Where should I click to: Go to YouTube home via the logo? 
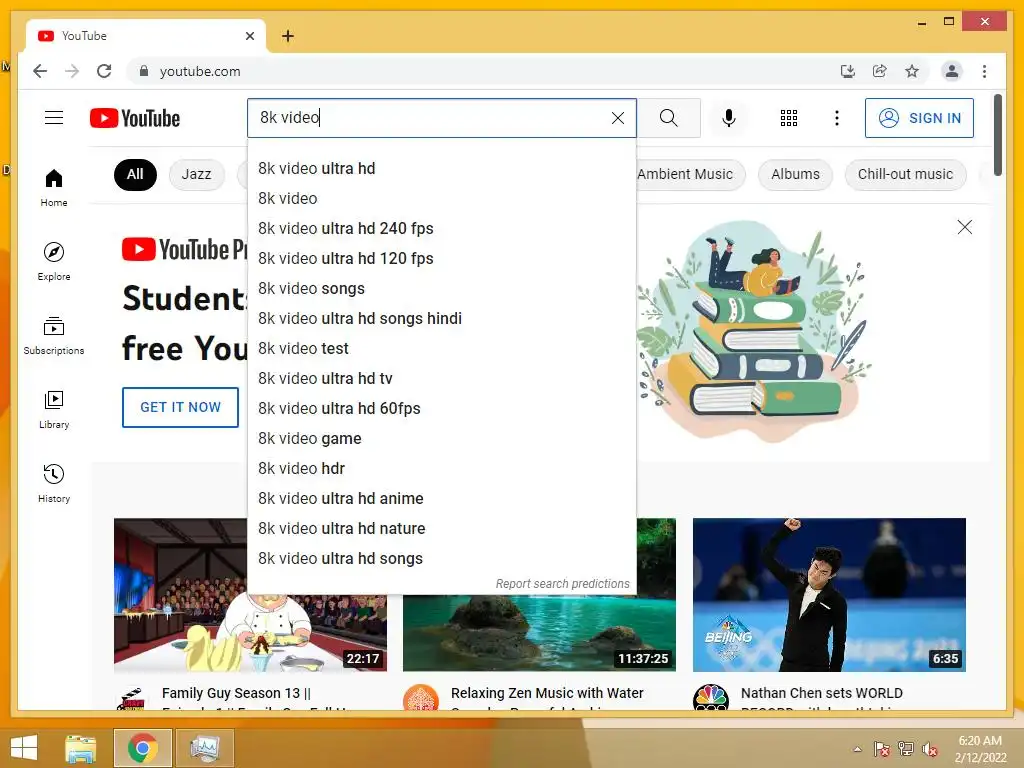135,118
